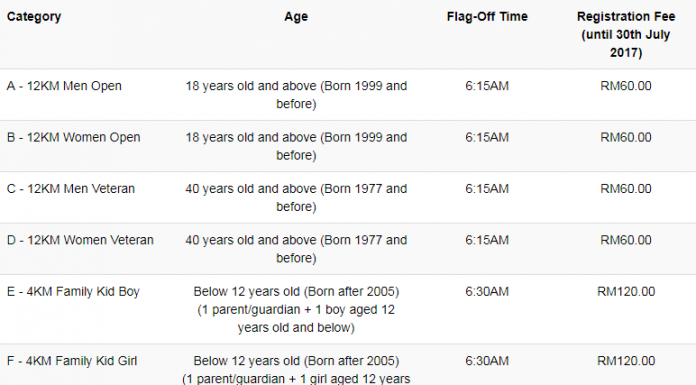Image resolution: width=696 pixels, height=385 pixels.
Task: Select the E - 4KM Family Kid Boy category
Action: tap(73, 292)
